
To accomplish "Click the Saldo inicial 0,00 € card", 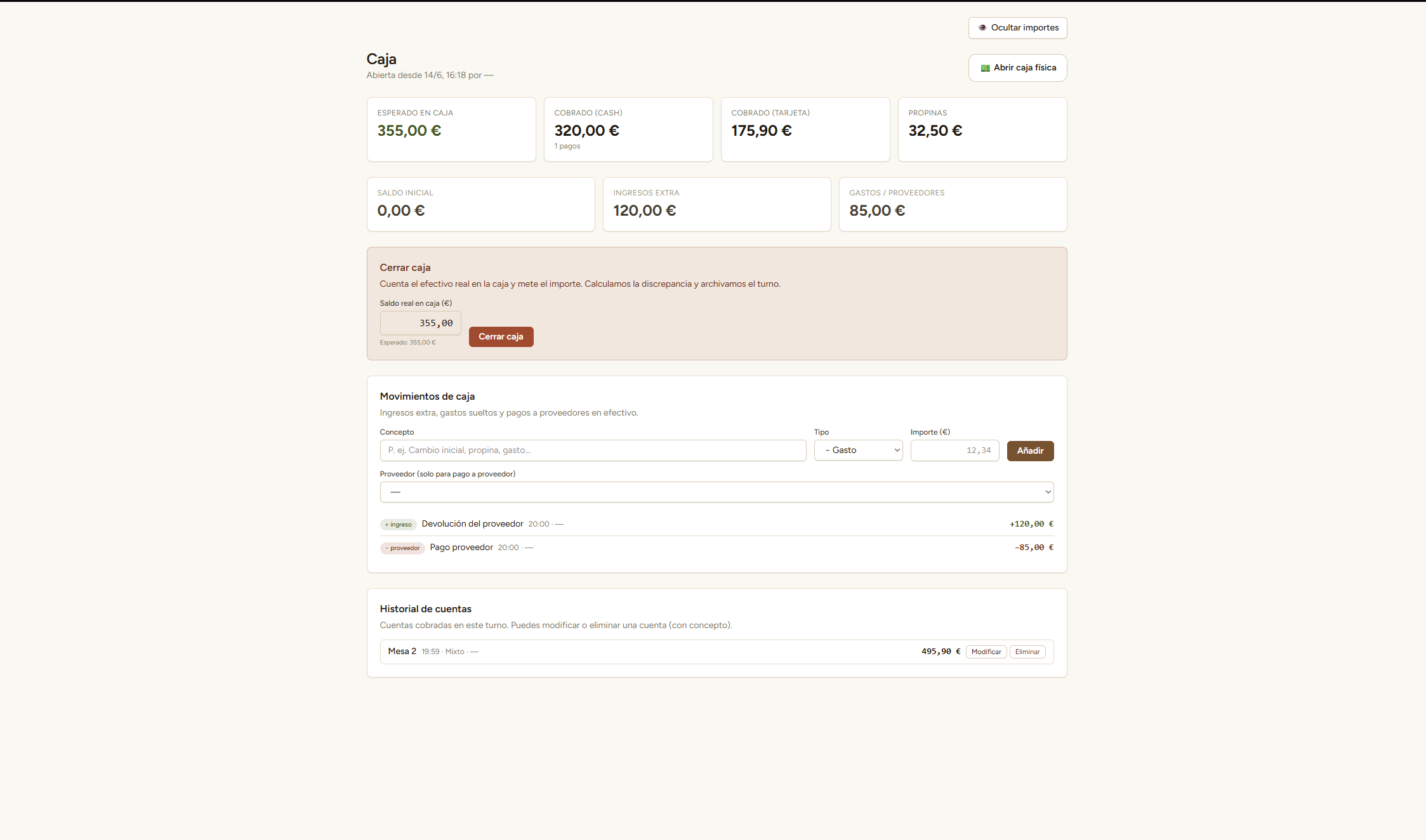I will point(480,204).
